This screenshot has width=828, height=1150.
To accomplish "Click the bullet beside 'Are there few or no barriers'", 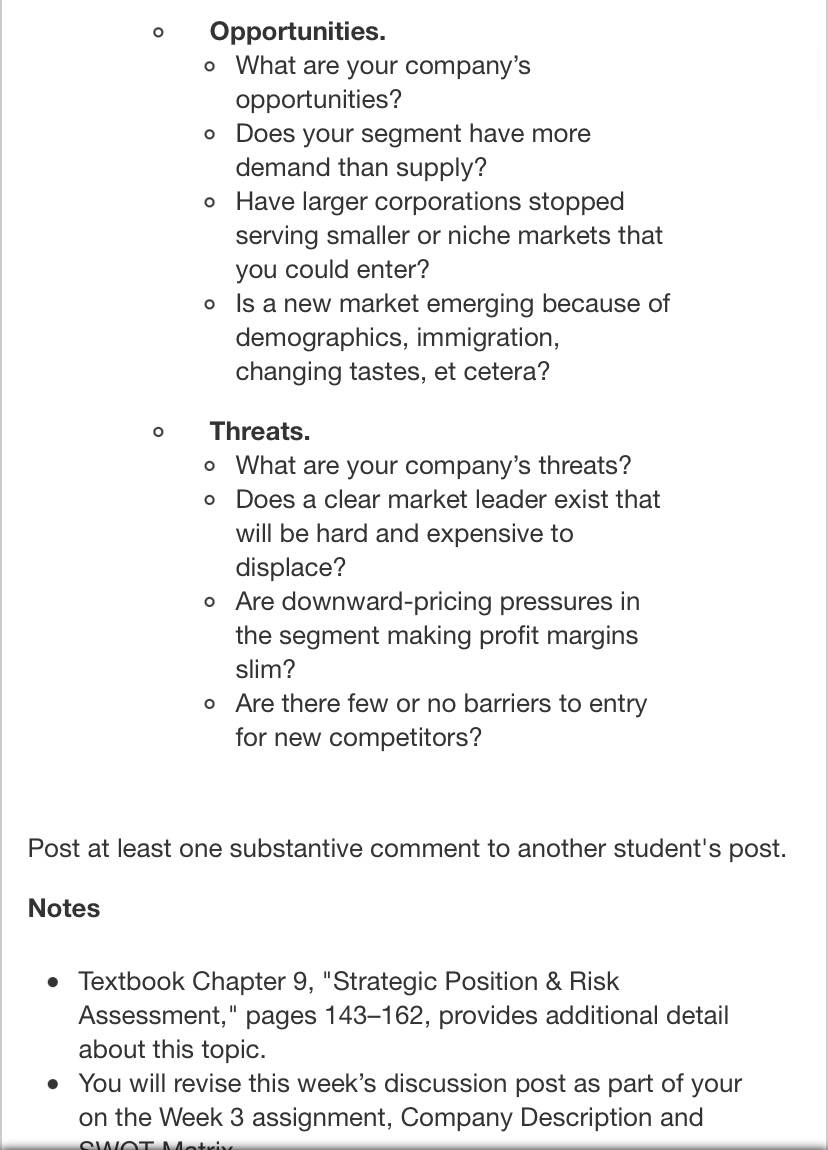I will click(210, 705).
